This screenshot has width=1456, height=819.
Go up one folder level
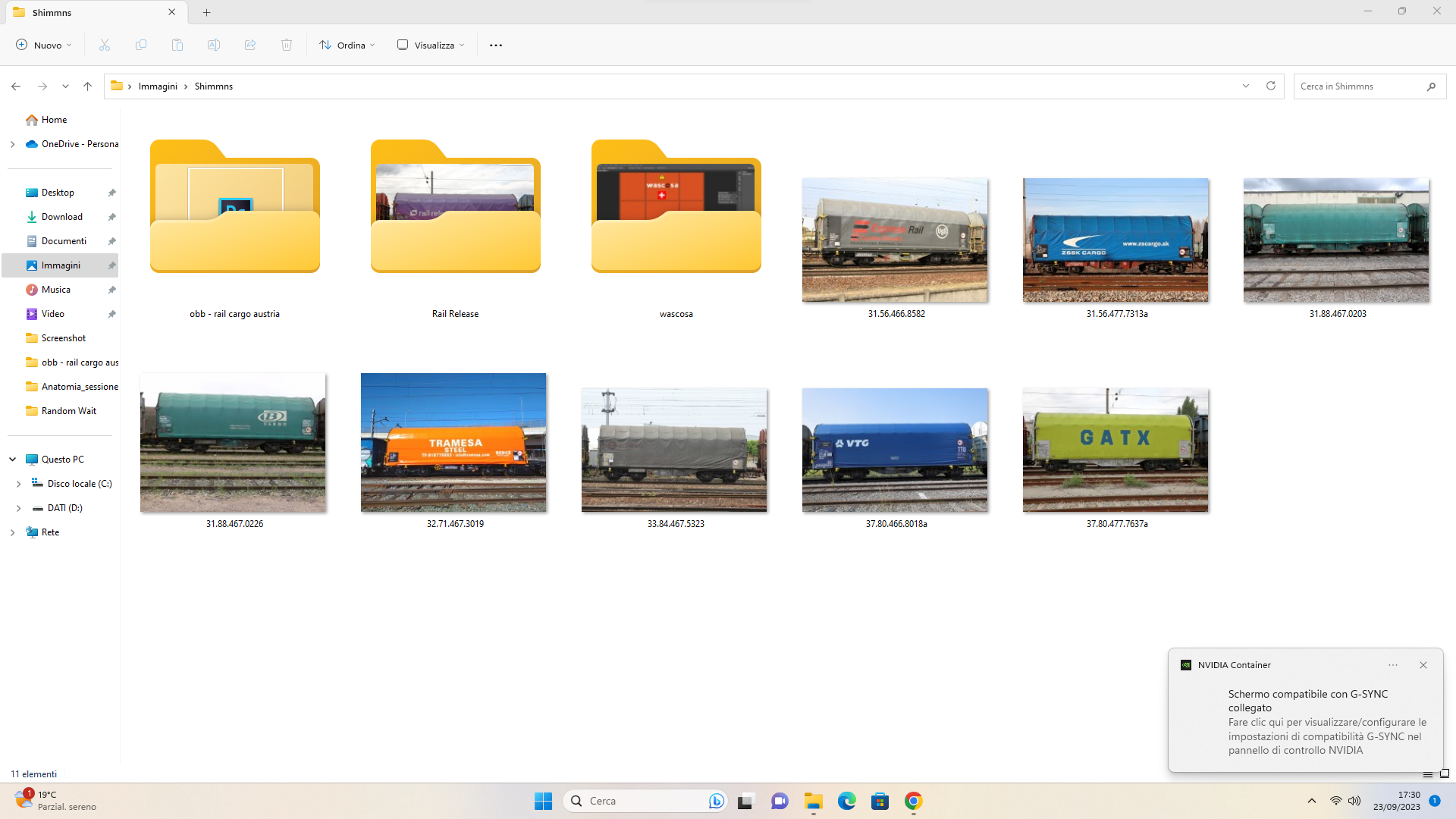(88, 86)
